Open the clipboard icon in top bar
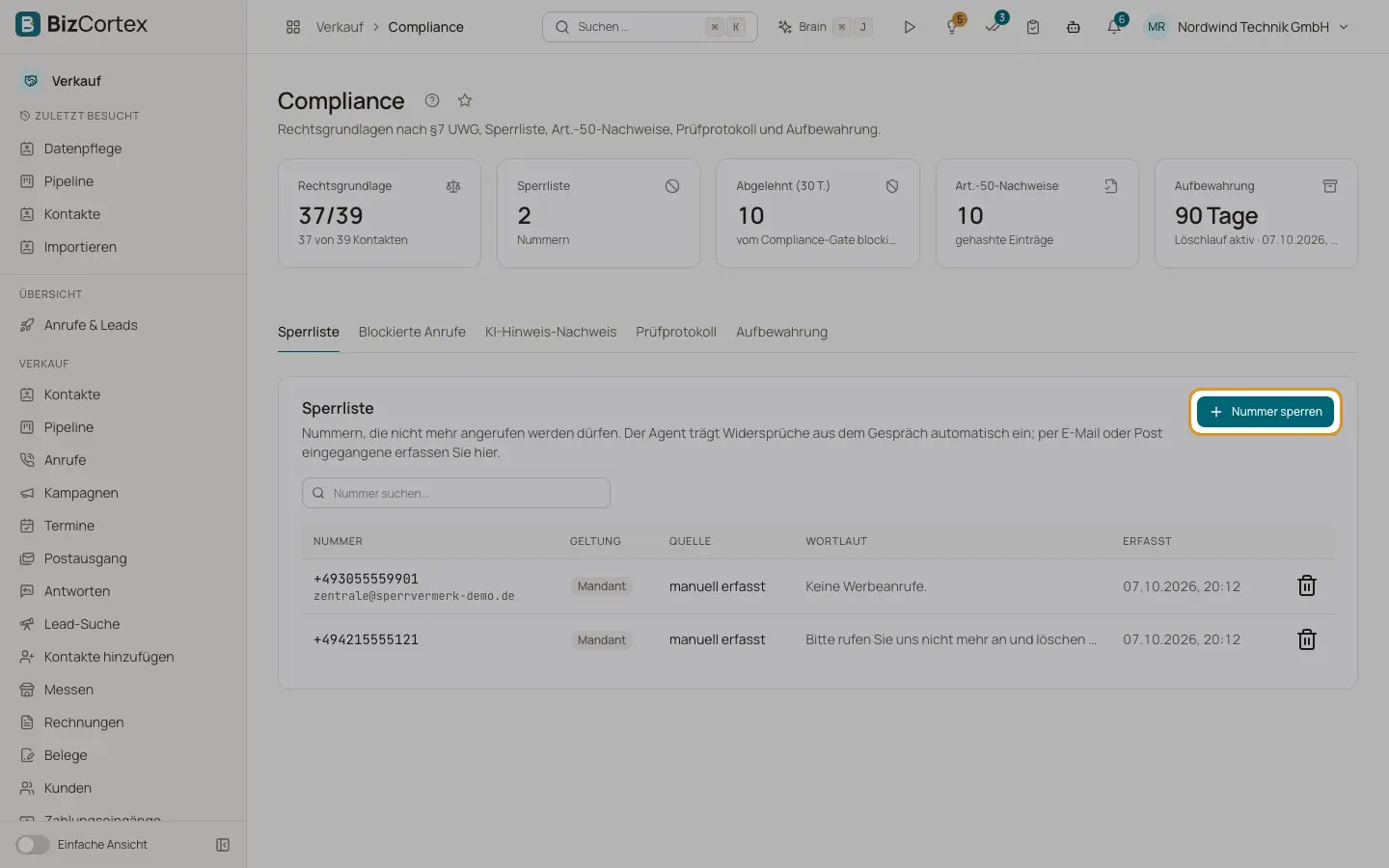This screenshot has width=1389, height=868. pyautogui.click(x=1033, y=27)
